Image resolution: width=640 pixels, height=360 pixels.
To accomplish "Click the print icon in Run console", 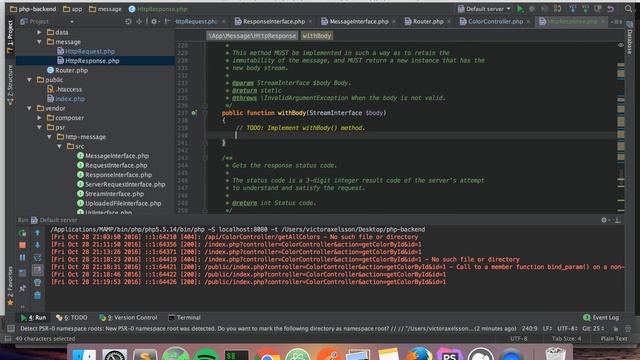I will pos(37,282).
